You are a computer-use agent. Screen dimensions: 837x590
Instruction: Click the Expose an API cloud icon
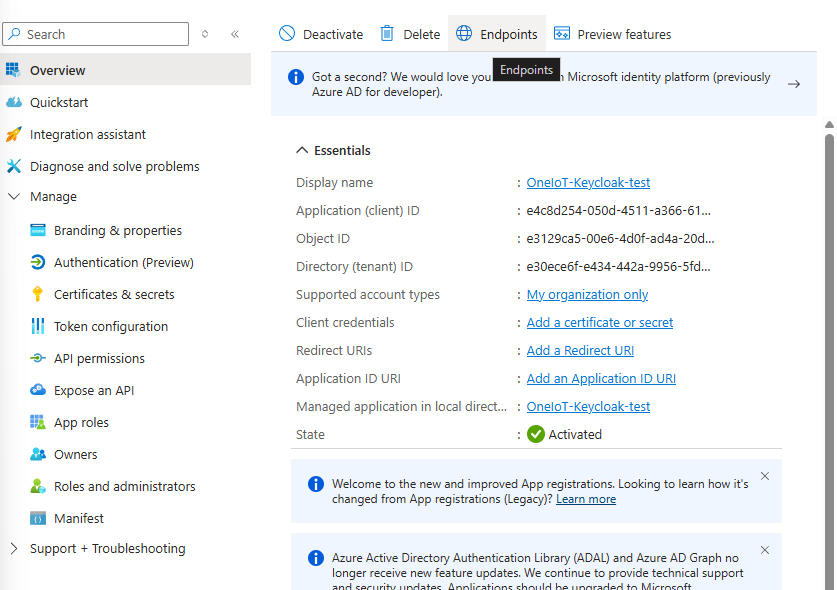38,390
